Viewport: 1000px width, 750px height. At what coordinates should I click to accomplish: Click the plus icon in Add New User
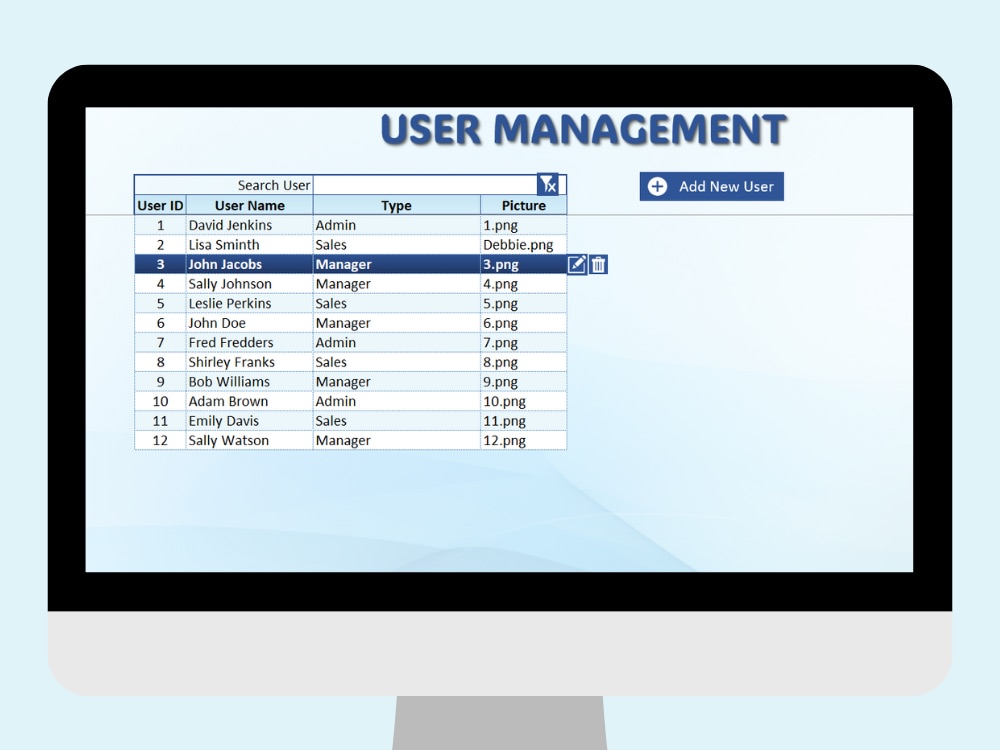(658, 186)
